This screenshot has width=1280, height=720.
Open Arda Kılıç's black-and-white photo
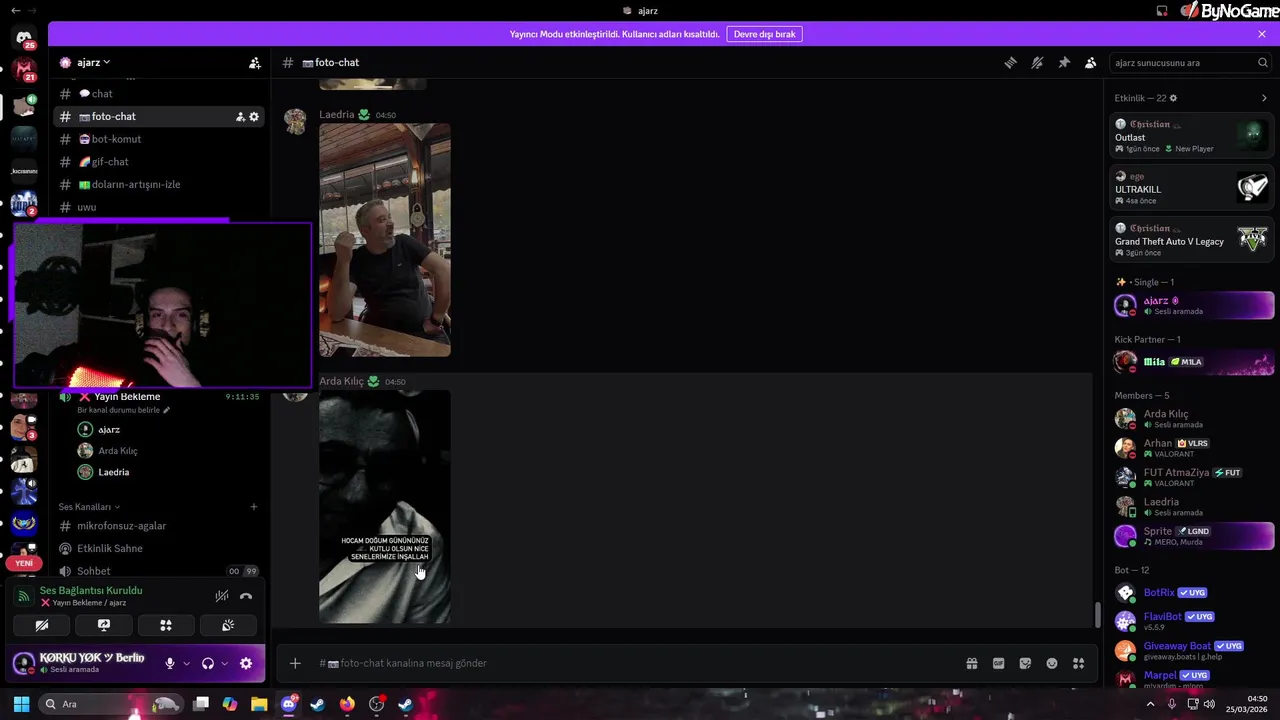pyautogui.click(x=385, y=507)
